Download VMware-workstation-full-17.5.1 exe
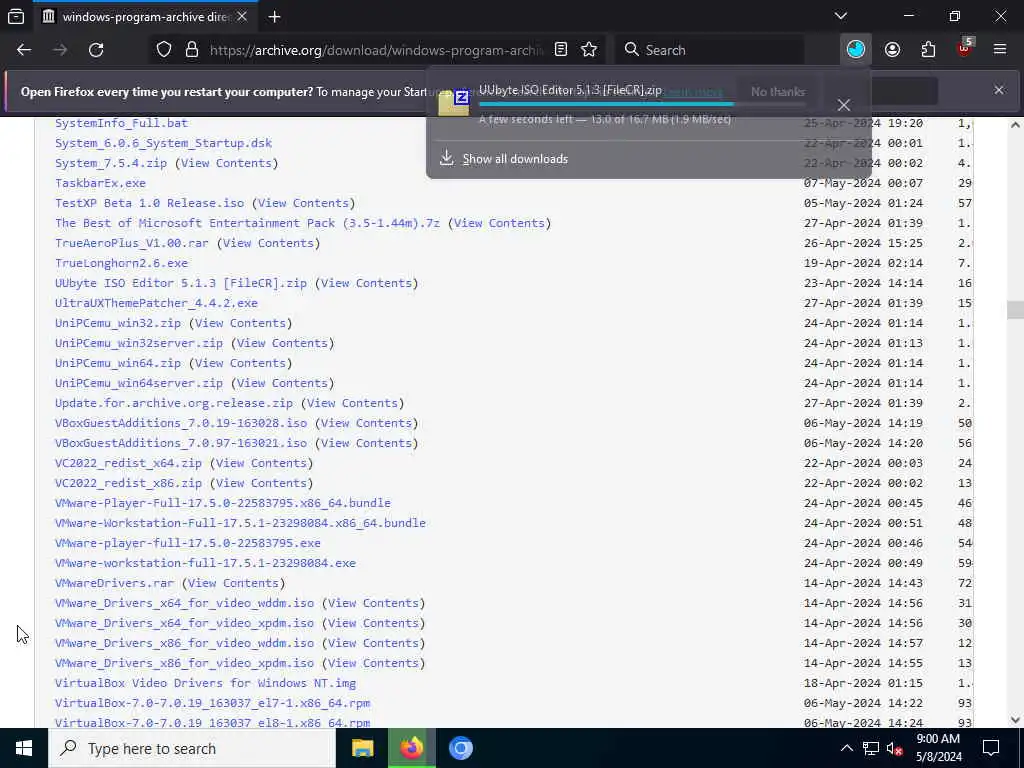Image resolution: width=1024 pixels, height=768 pixels. 205,563
